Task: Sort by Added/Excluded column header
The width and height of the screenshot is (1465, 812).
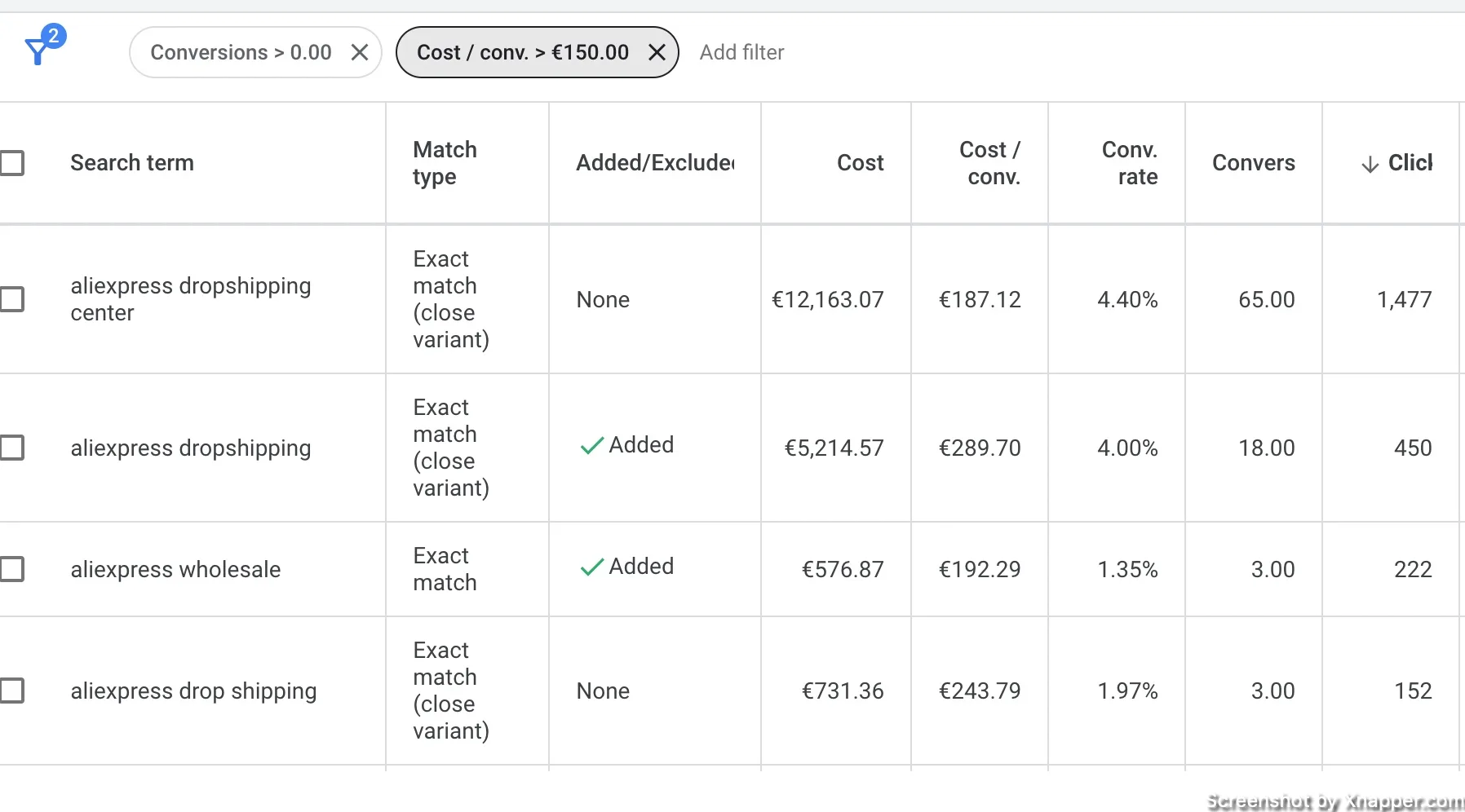Action: [655, 163]
